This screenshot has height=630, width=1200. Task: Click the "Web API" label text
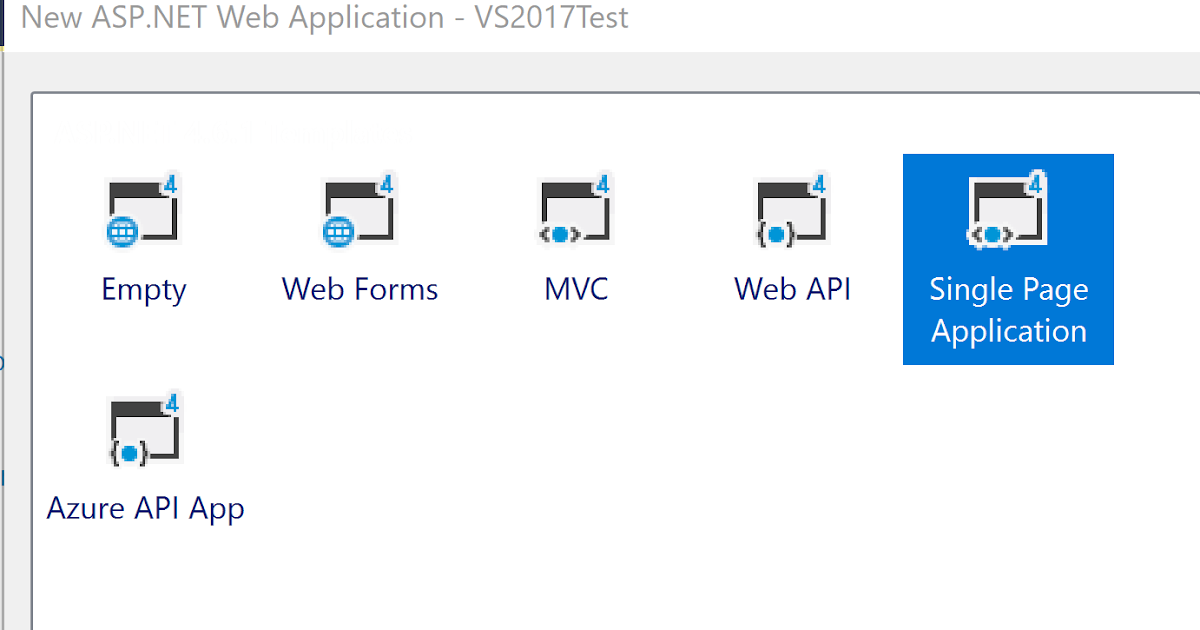(792, 290)
